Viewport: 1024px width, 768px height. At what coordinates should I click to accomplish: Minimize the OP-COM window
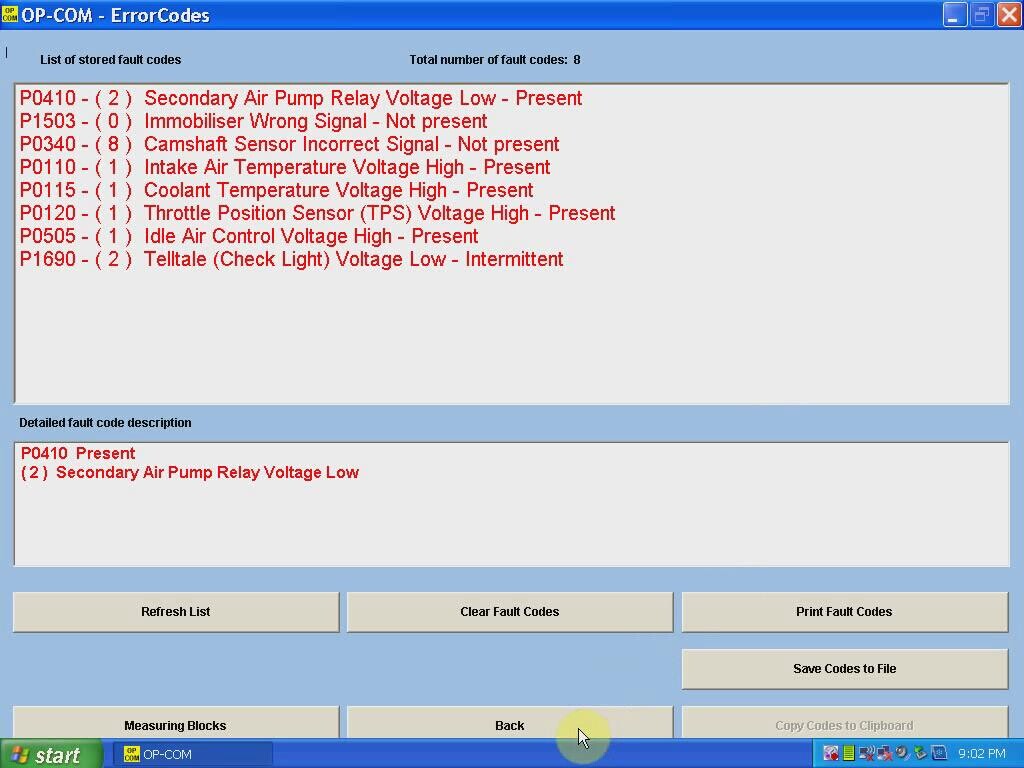(x=954, y=14)
